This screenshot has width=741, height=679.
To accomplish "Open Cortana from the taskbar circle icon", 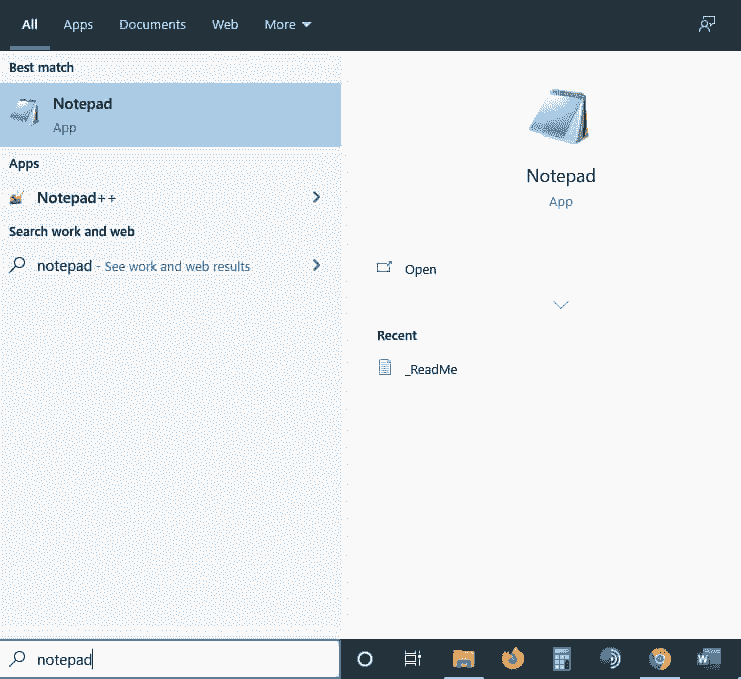I will (x=365, y=659).
